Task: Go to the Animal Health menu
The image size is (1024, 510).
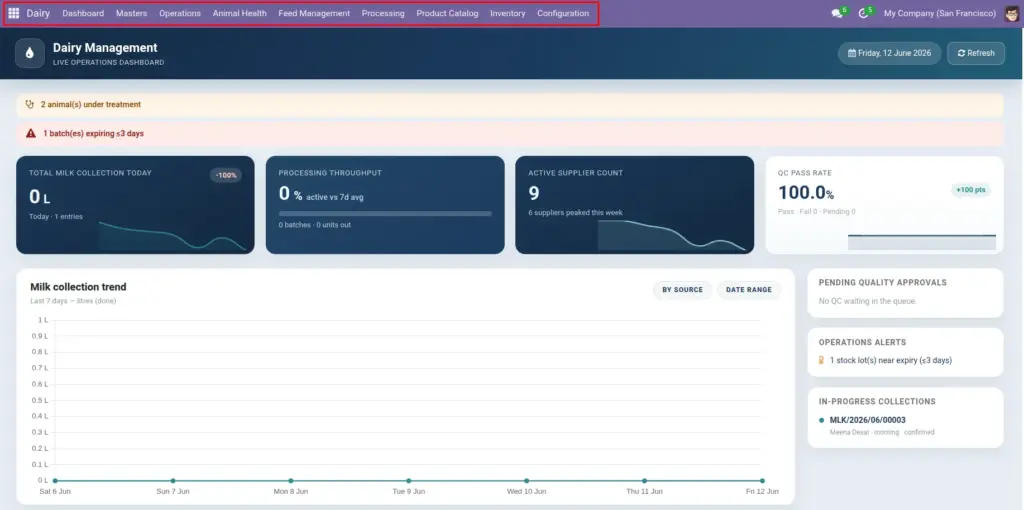Action: coord(240,13)
